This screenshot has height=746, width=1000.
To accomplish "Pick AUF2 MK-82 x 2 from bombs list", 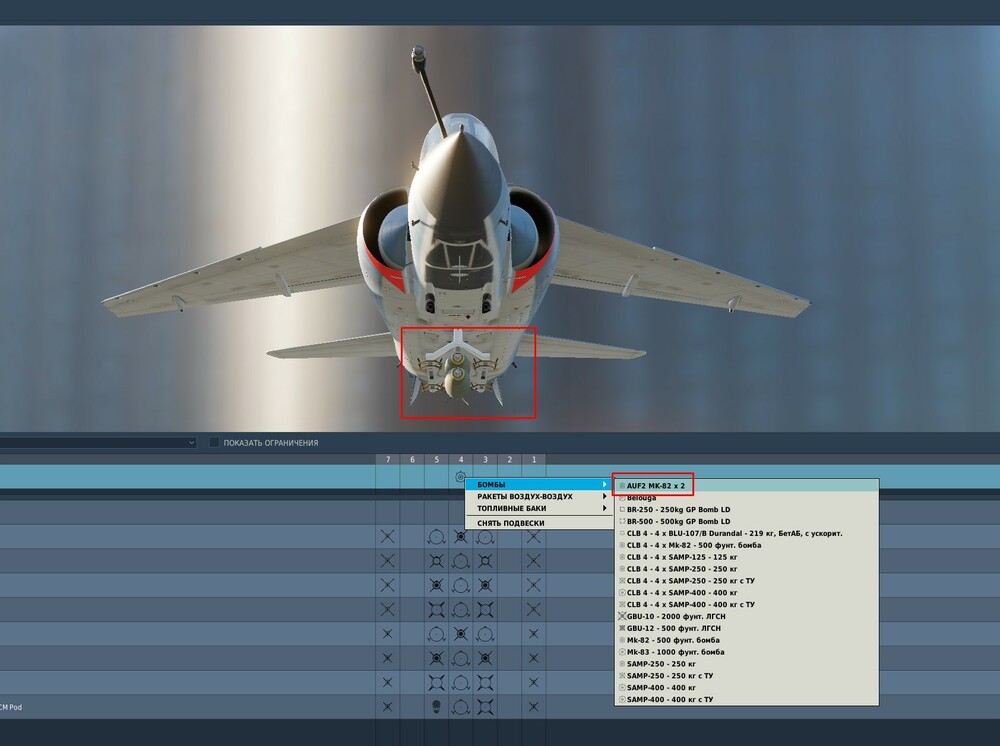I will tap(746, 486).
